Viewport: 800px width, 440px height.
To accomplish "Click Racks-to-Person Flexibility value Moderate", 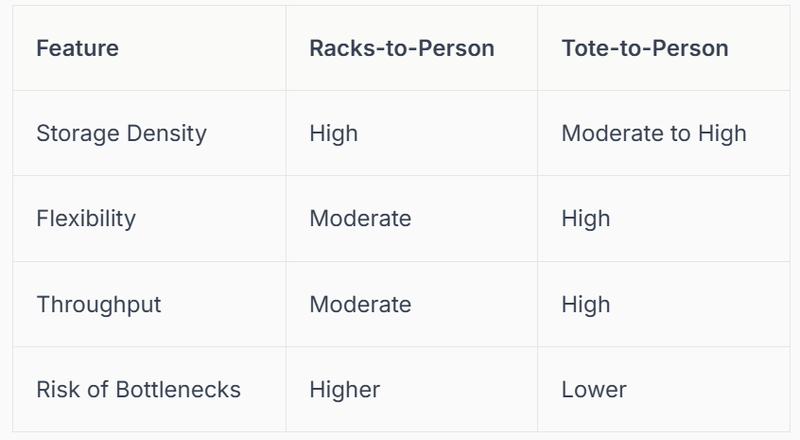I will click(360, 218).
